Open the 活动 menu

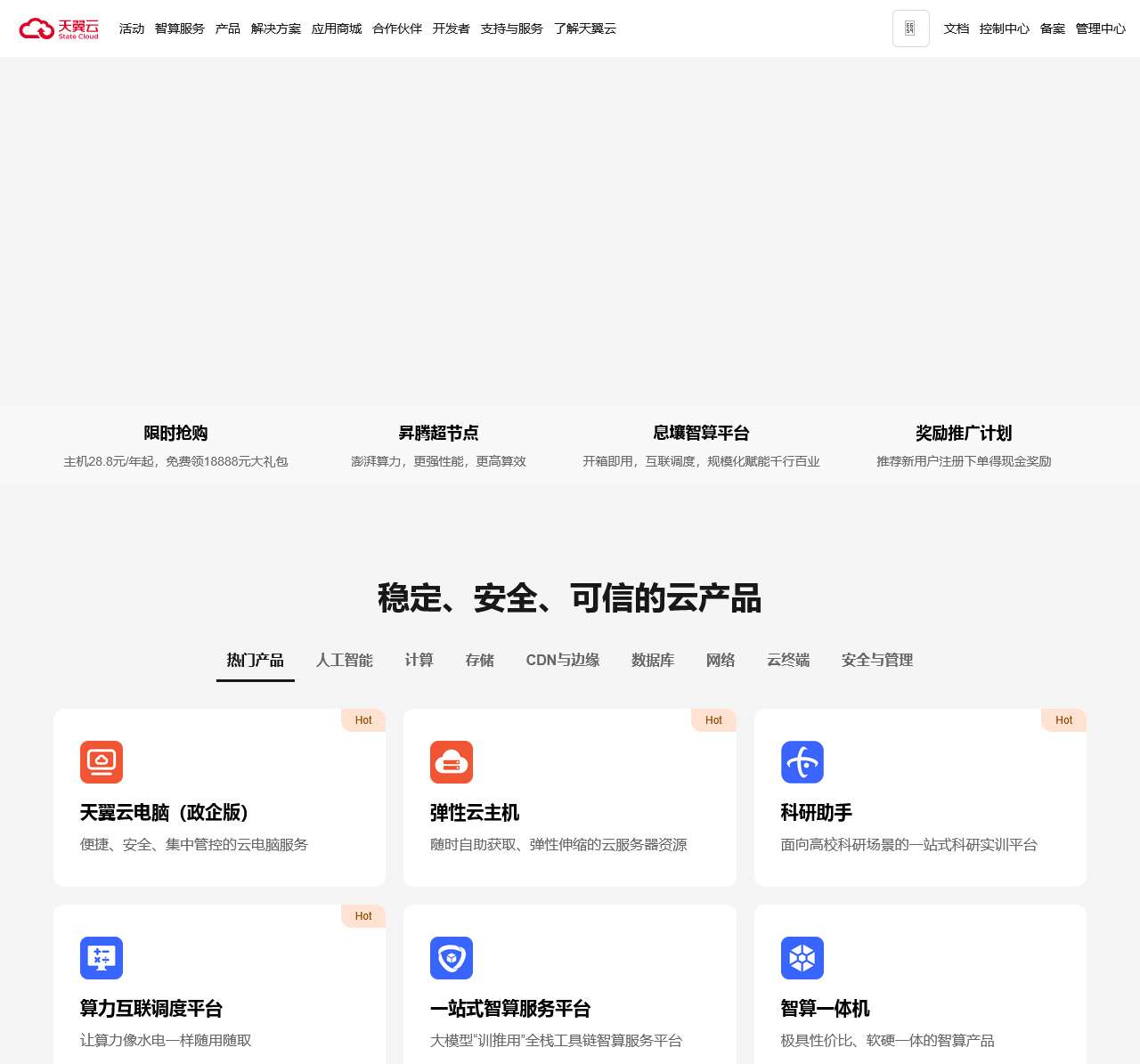(132, 28)
